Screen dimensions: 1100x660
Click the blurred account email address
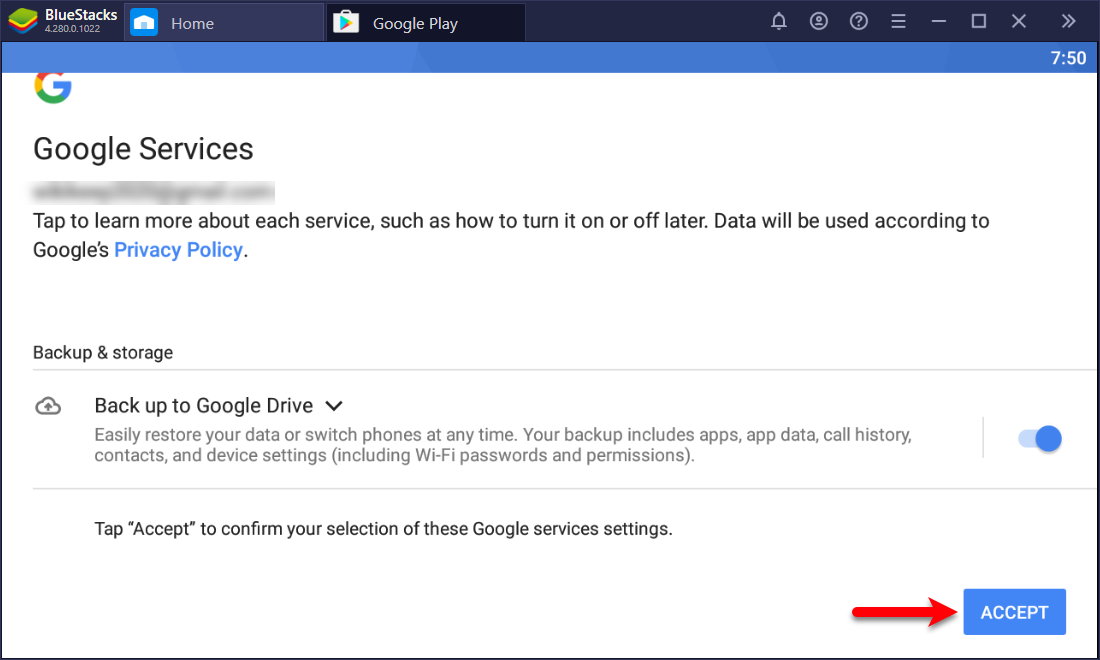(x=154, y=191)
